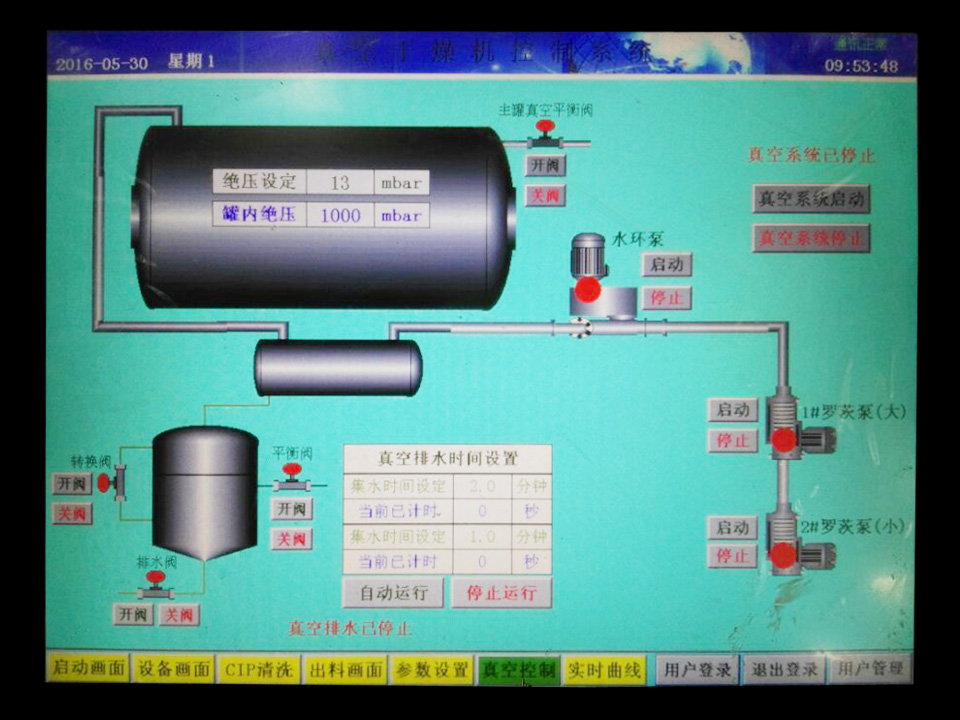The image size is (960, 720).
Task: Open the 实时曲线 real-time curve tab
Action: [604, 669]
